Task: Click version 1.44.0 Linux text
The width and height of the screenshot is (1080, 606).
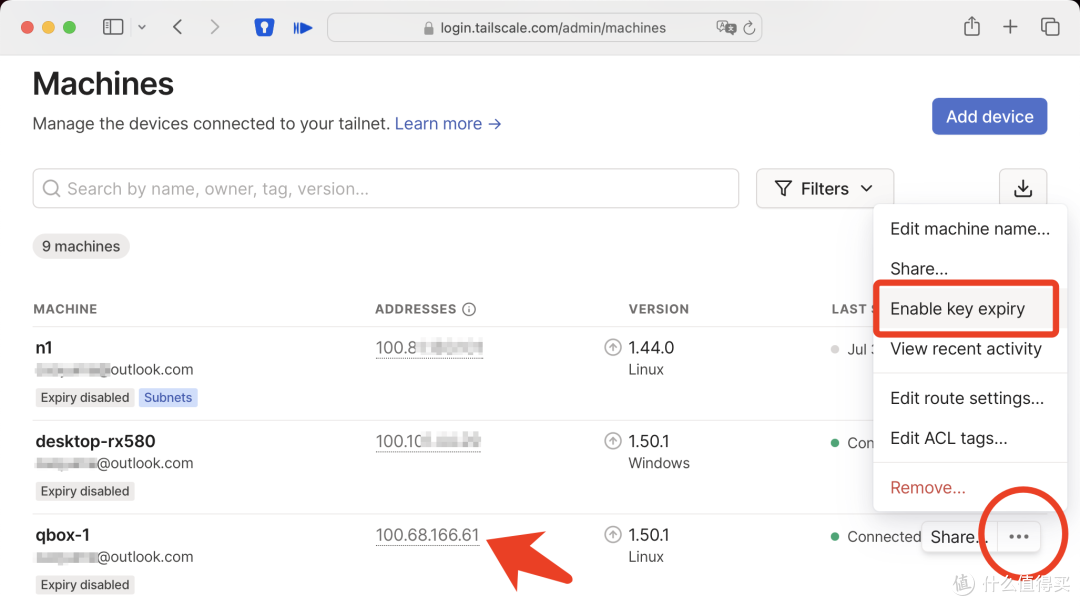Action: click(651, 358)
